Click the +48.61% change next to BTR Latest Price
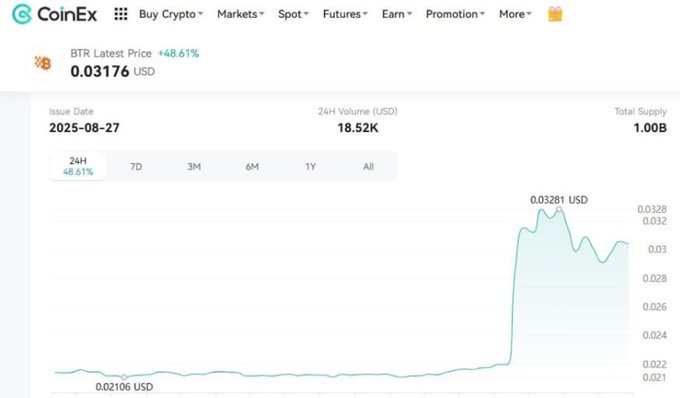The image size is (680, 398). pos(178,54)
